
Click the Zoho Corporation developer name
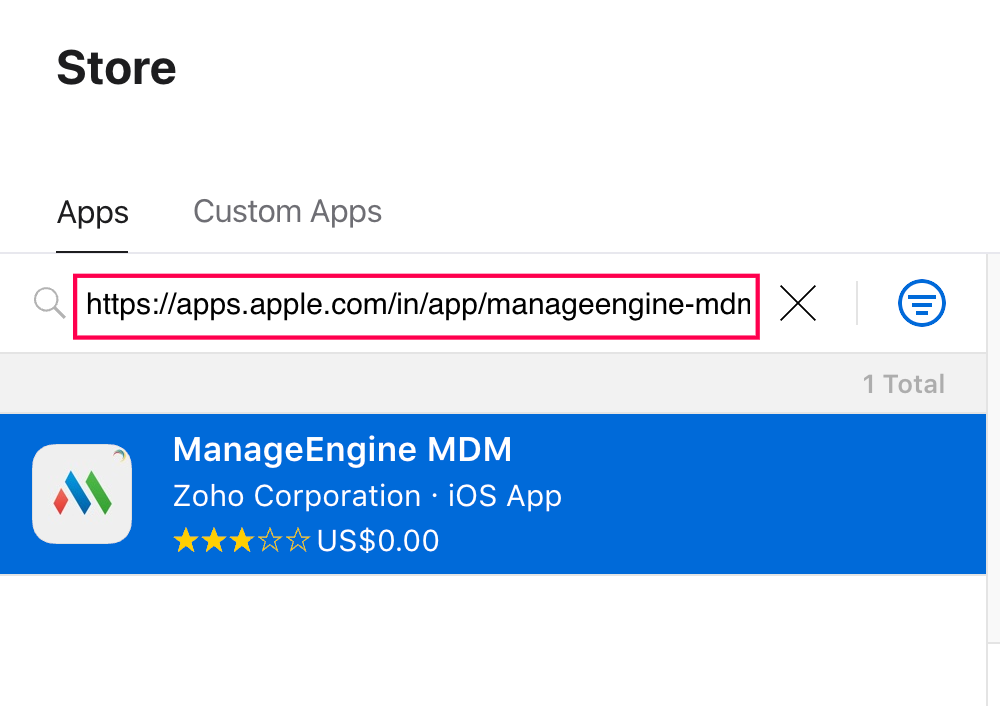[296, 496]
